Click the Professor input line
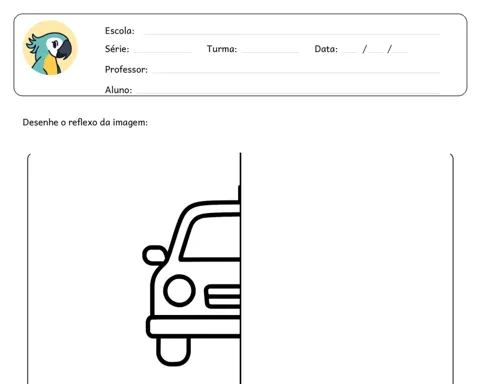This screenshot has width=480, height=384. pyautogui.click(x=296, y=72)
